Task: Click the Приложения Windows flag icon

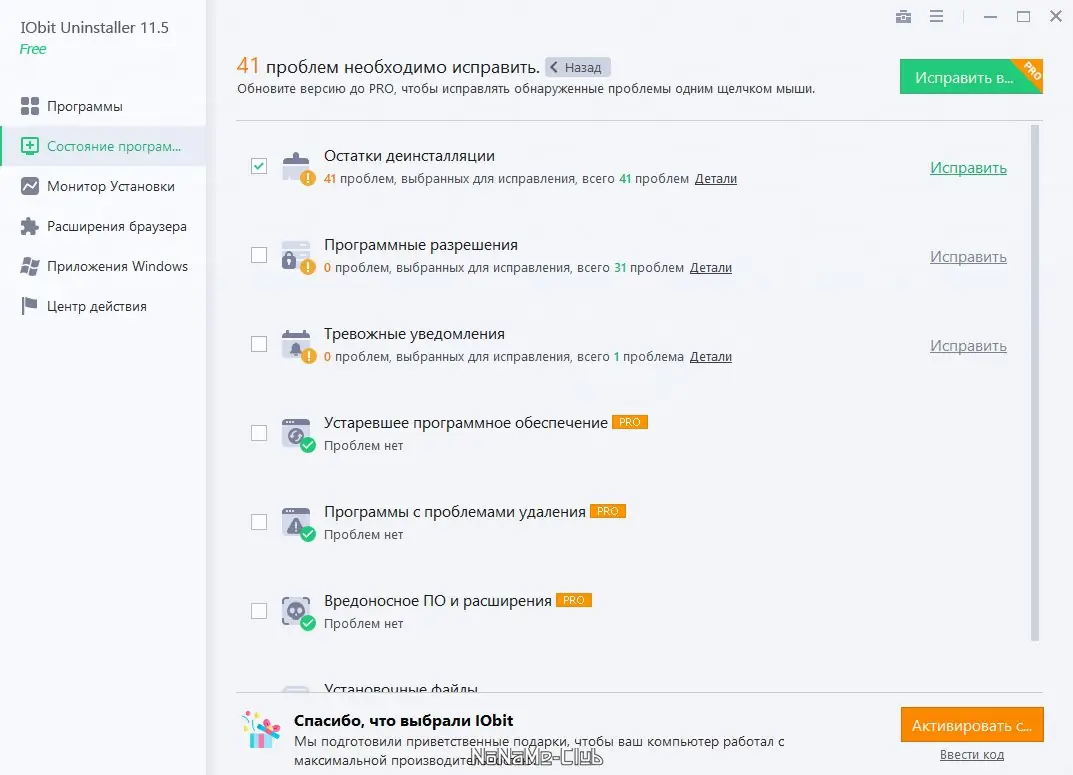Action: point(29,266)
